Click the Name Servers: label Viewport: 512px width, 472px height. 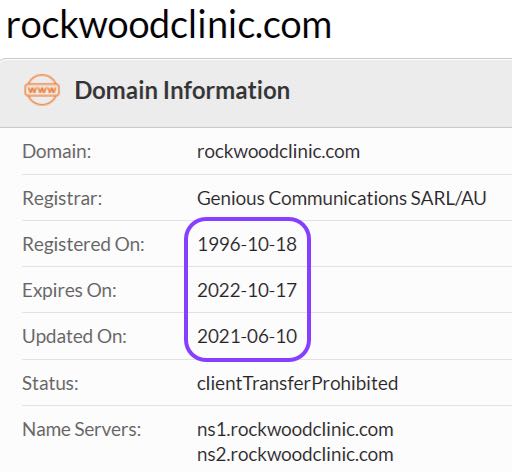(x=82, y=430)
